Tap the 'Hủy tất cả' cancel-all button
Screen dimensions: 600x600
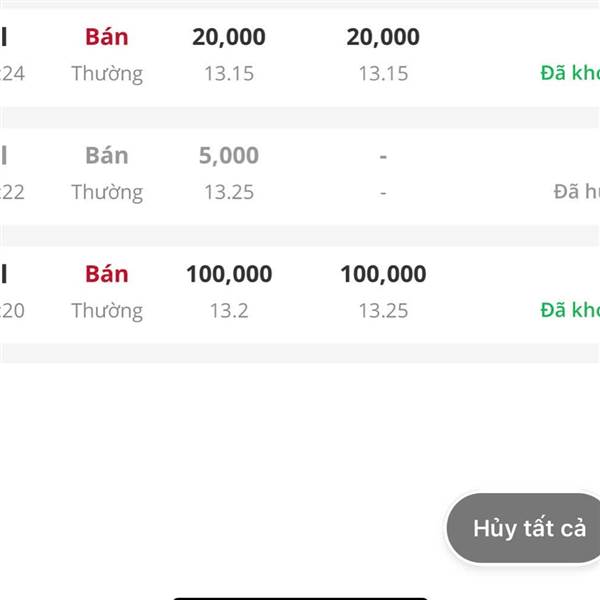pyautogui.click(x=523, y=528)
